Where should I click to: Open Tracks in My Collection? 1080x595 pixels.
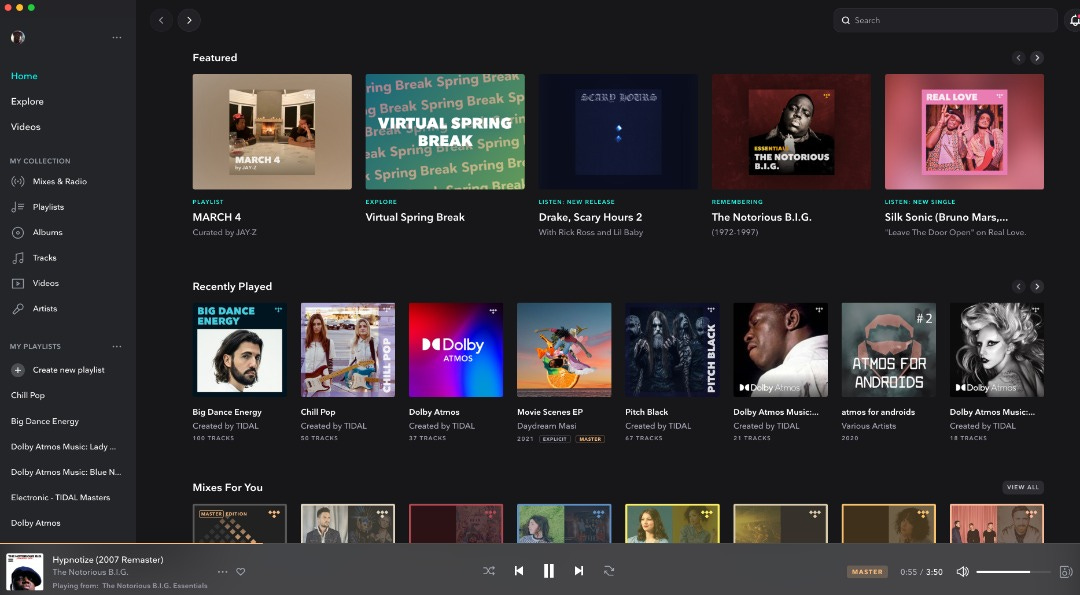pyautogui.click(x=34, y=258)
